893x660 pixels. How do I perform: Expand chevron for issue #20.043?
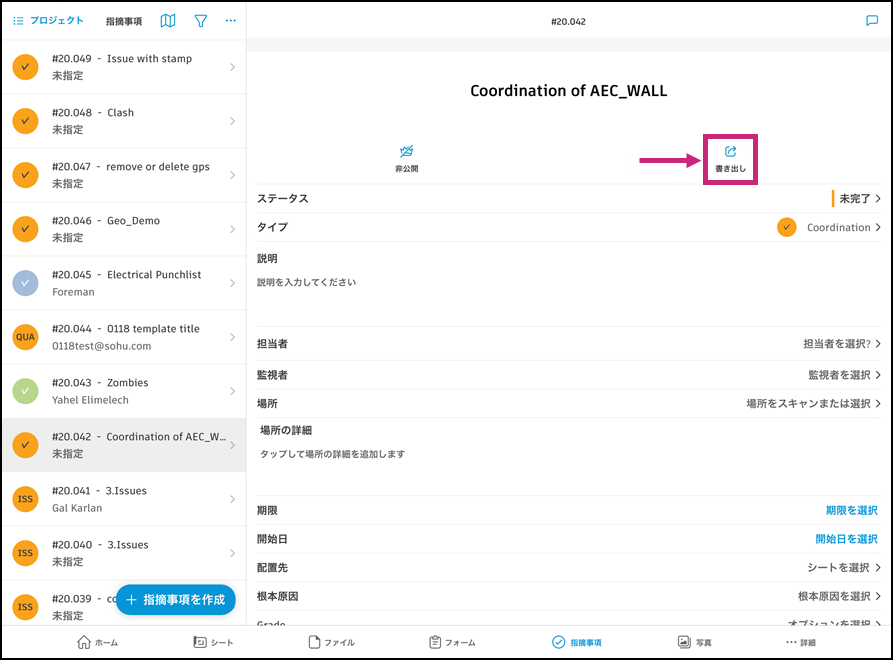pos(232,391)
